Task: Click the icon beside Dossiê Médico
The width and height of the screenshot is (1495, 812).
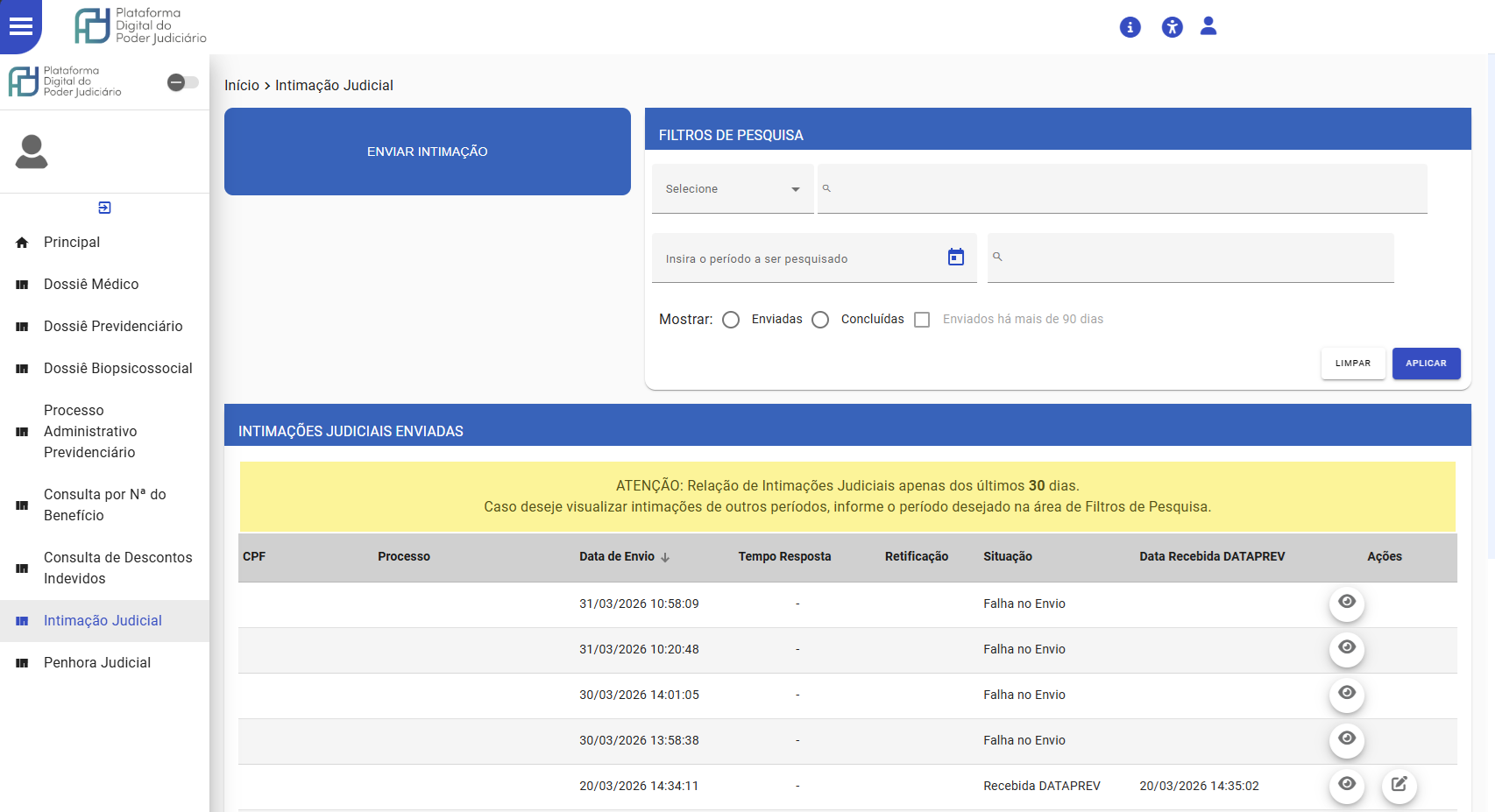Action: [22, 285]
